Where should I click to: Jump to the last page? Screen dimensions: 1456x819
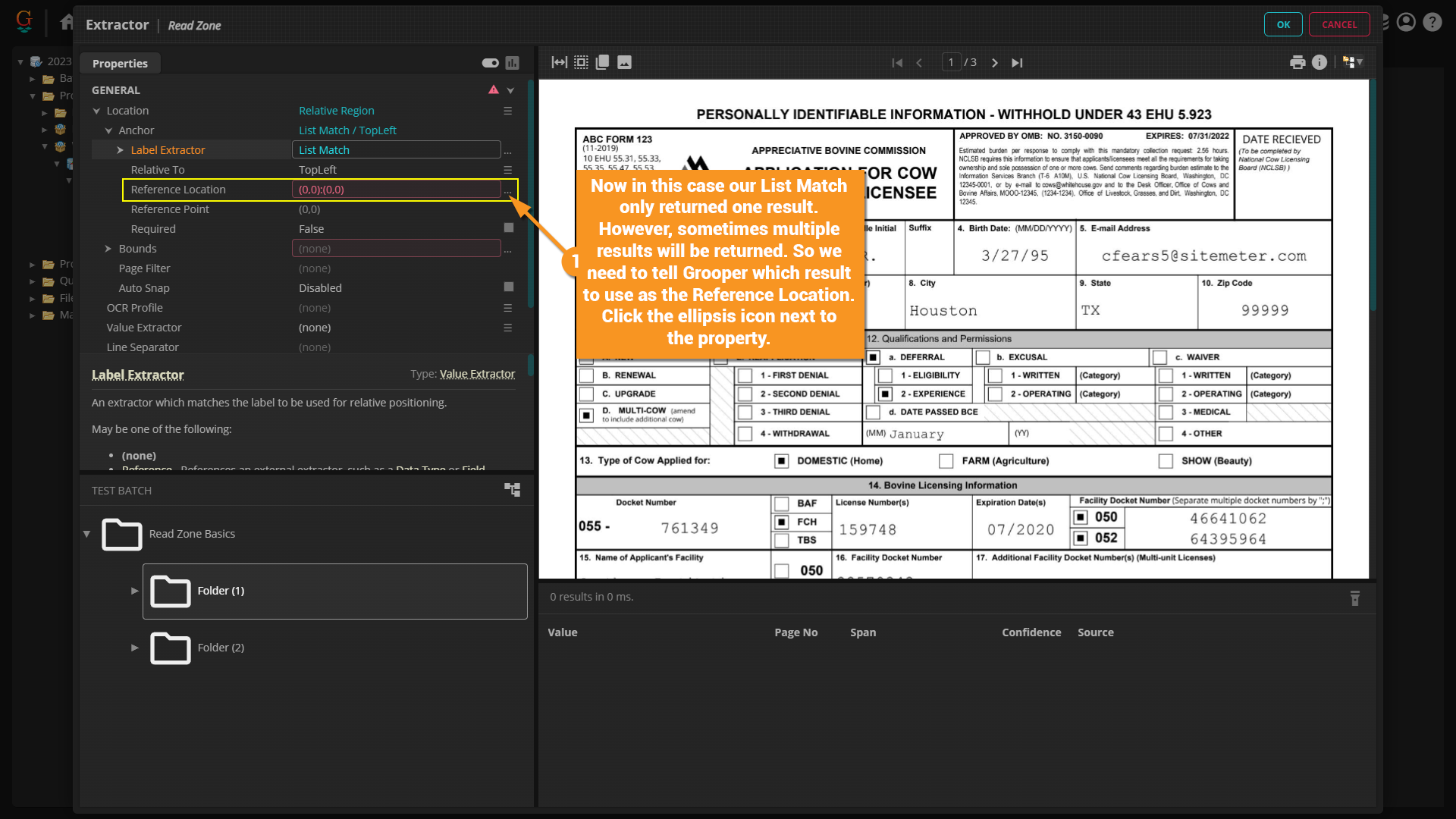[1017, 63]
